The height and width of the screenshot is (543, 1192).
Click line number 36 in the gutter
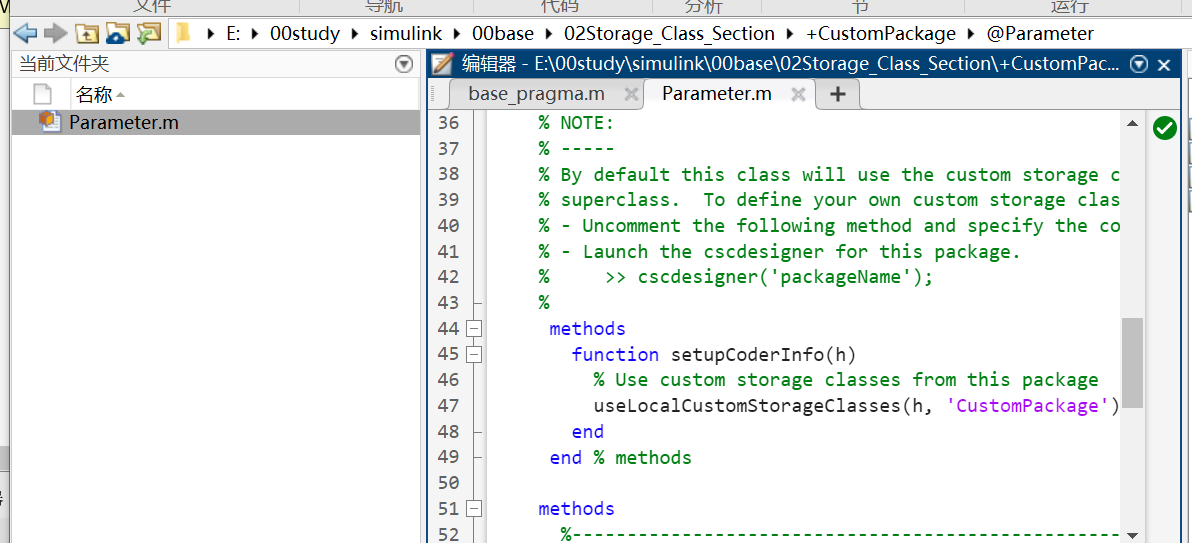click(449, 123)
